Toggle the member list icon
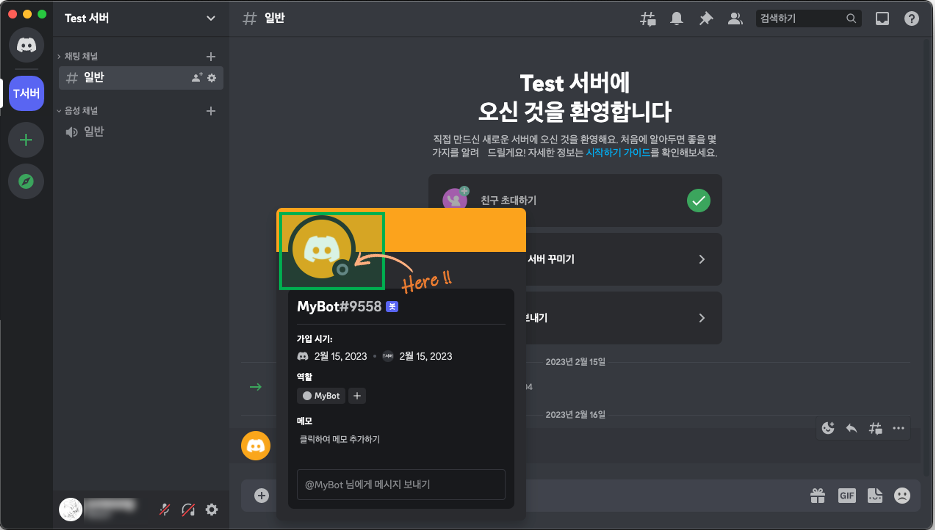Viewport: 935px width, 530px height. (735, 18)
